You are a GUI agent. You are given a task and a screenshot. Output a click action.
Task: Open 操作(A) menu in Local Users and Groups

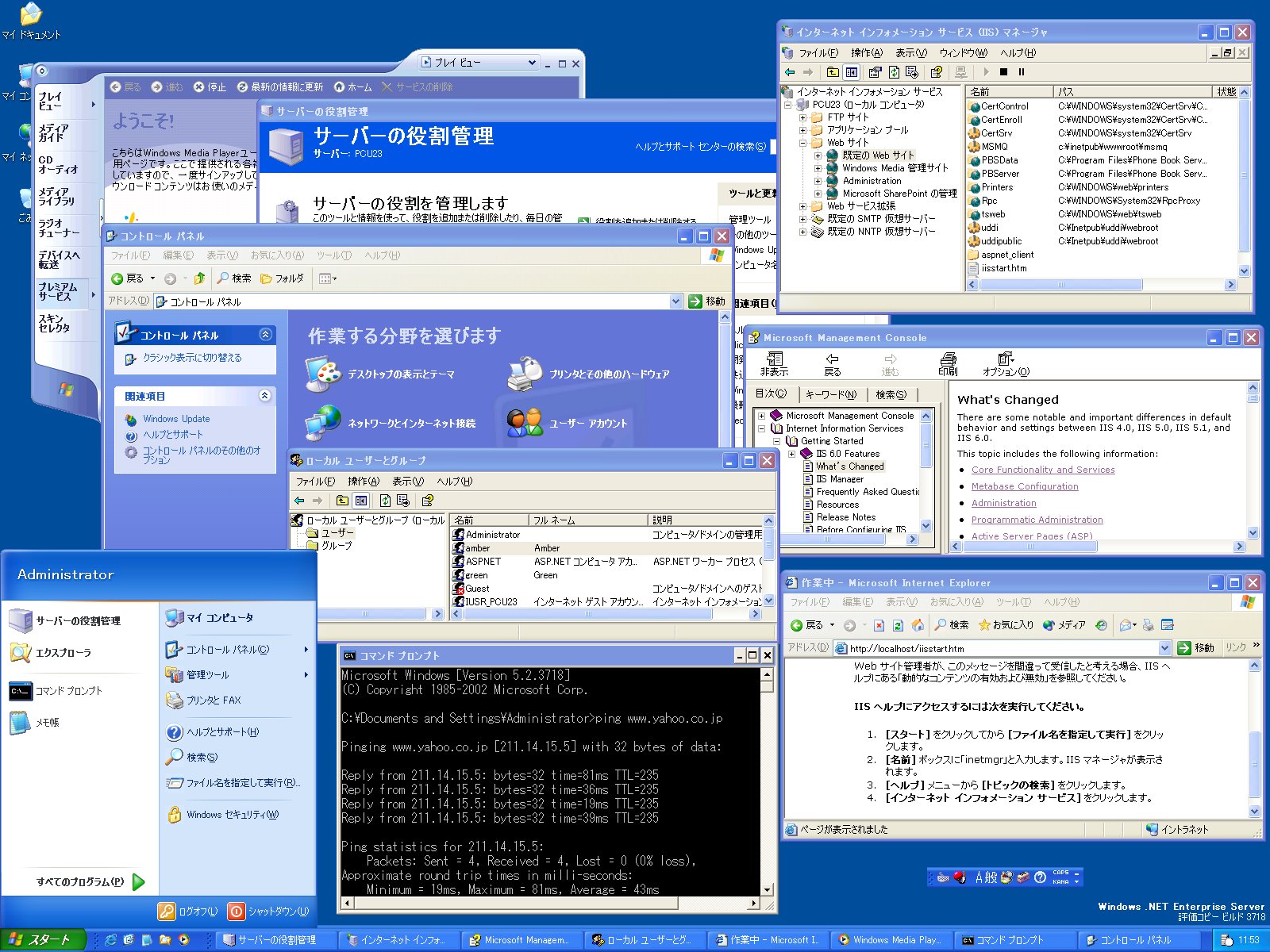click(x=364, y=482)
